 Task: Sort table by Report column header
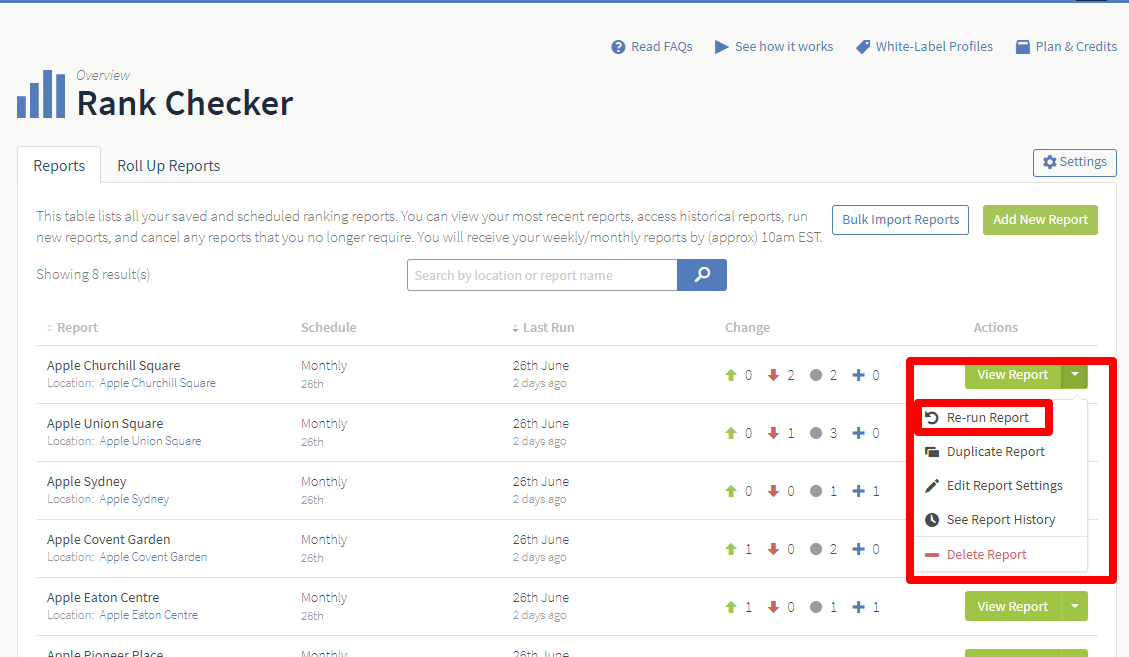pyautogui.click(x=72, y=328)
